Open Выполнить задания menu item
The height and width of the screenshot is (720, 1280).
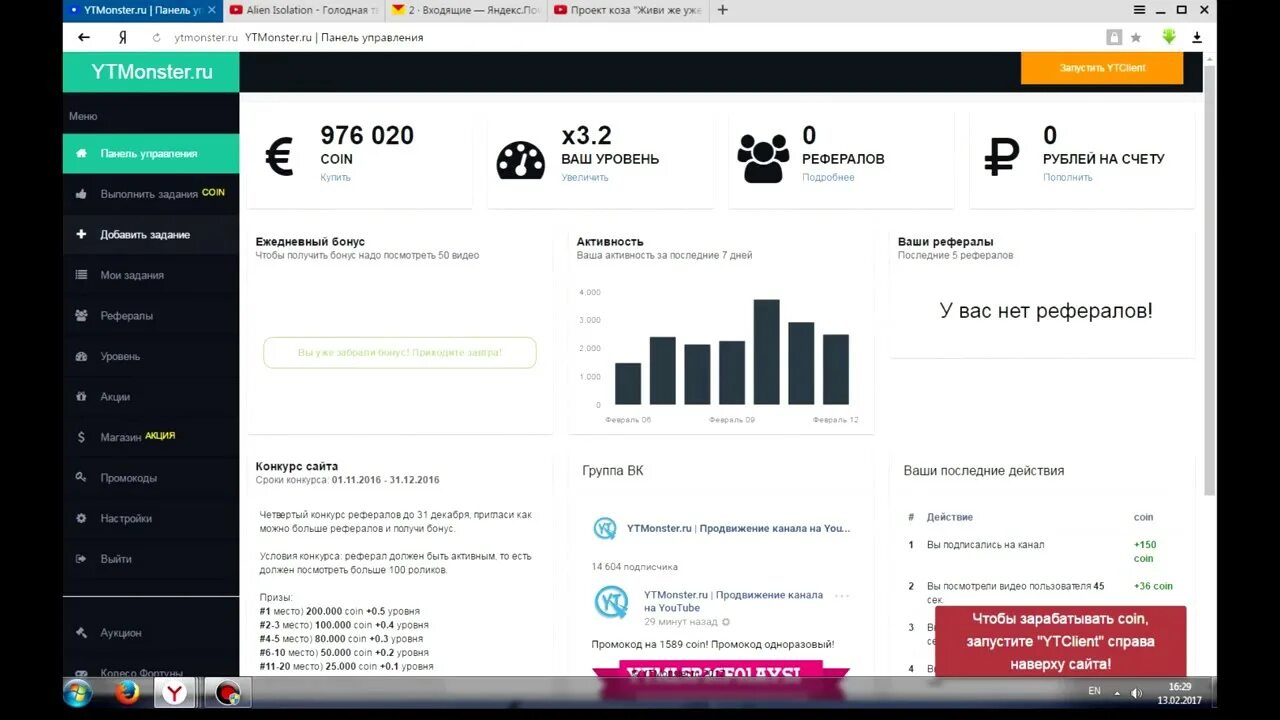point(151,194)
